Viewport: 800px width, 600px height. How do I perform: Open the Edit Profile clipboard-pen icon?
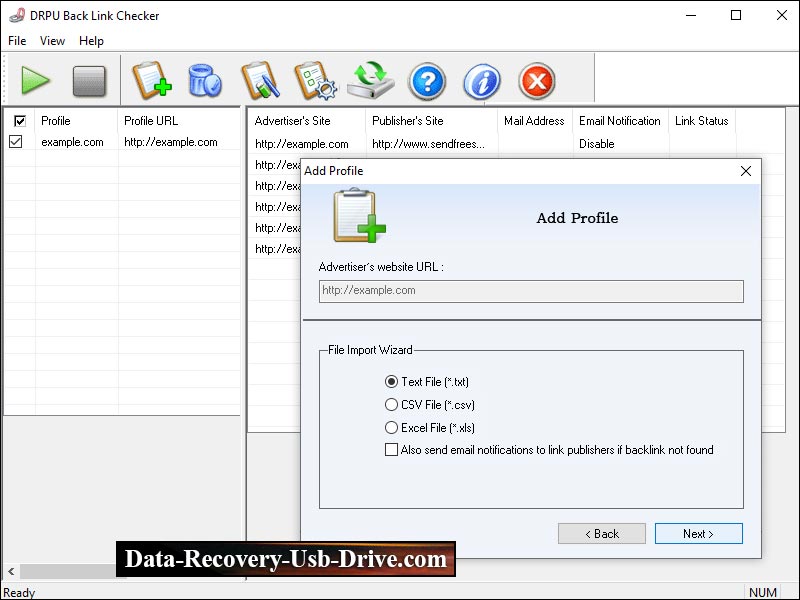tap(262, 81)
